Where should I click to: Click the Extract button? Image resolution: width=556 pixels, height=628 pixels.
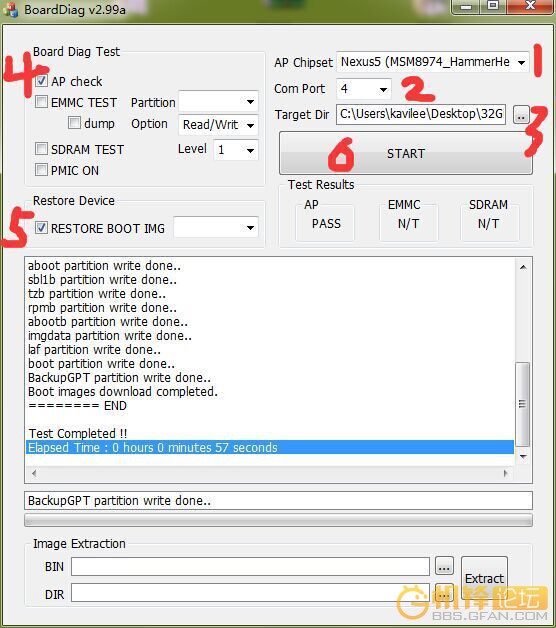tap(484, 578)
